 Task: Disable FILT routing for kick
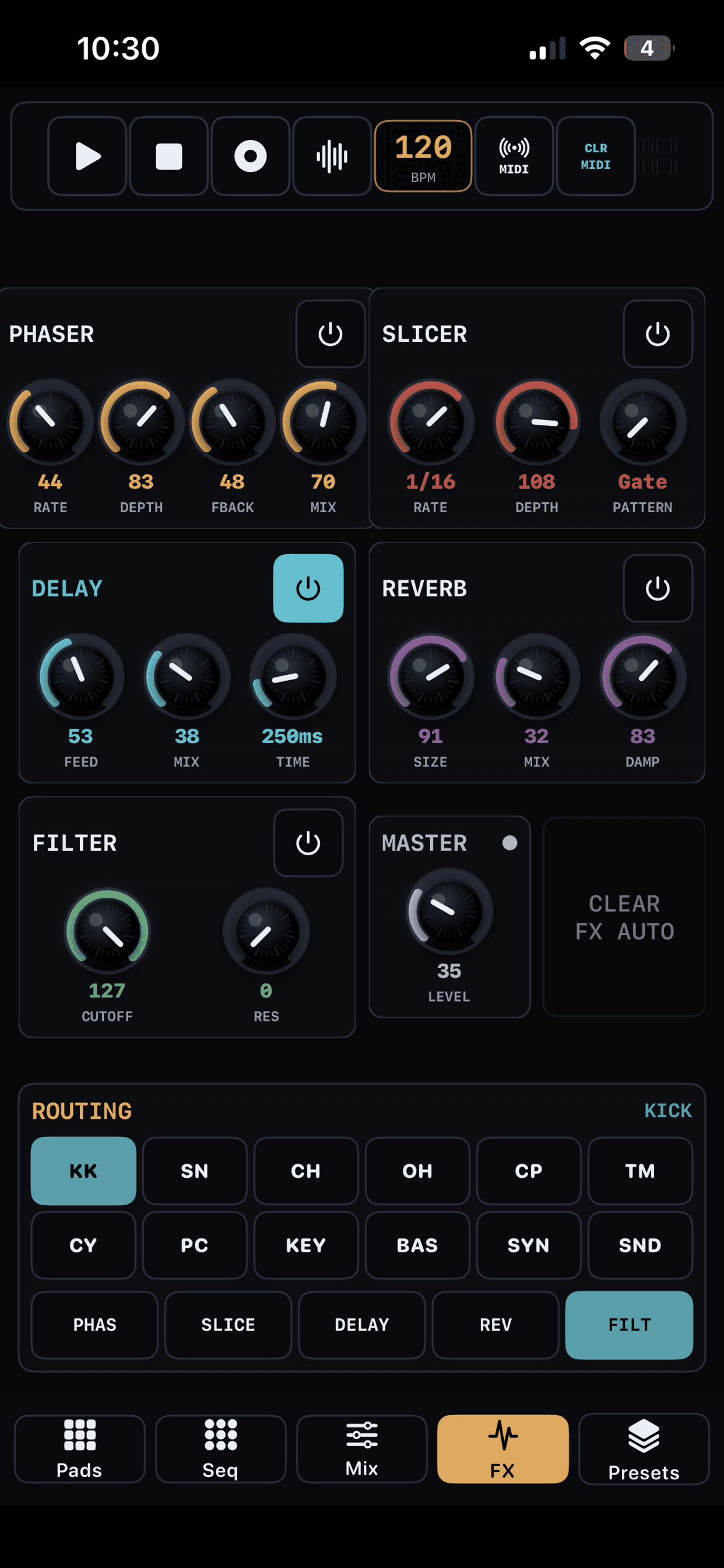tap(629, 1325)
